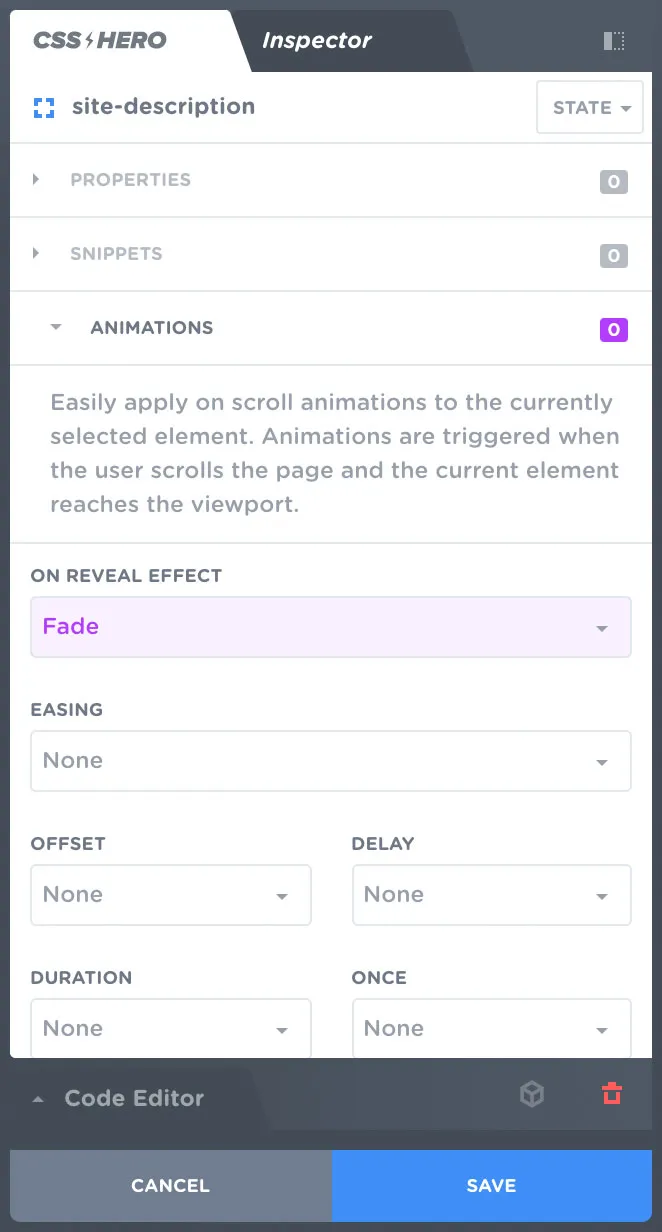Click the SNIPPETS counter badge
Screen dimensions: 662x1232
[x=614, y=255]
